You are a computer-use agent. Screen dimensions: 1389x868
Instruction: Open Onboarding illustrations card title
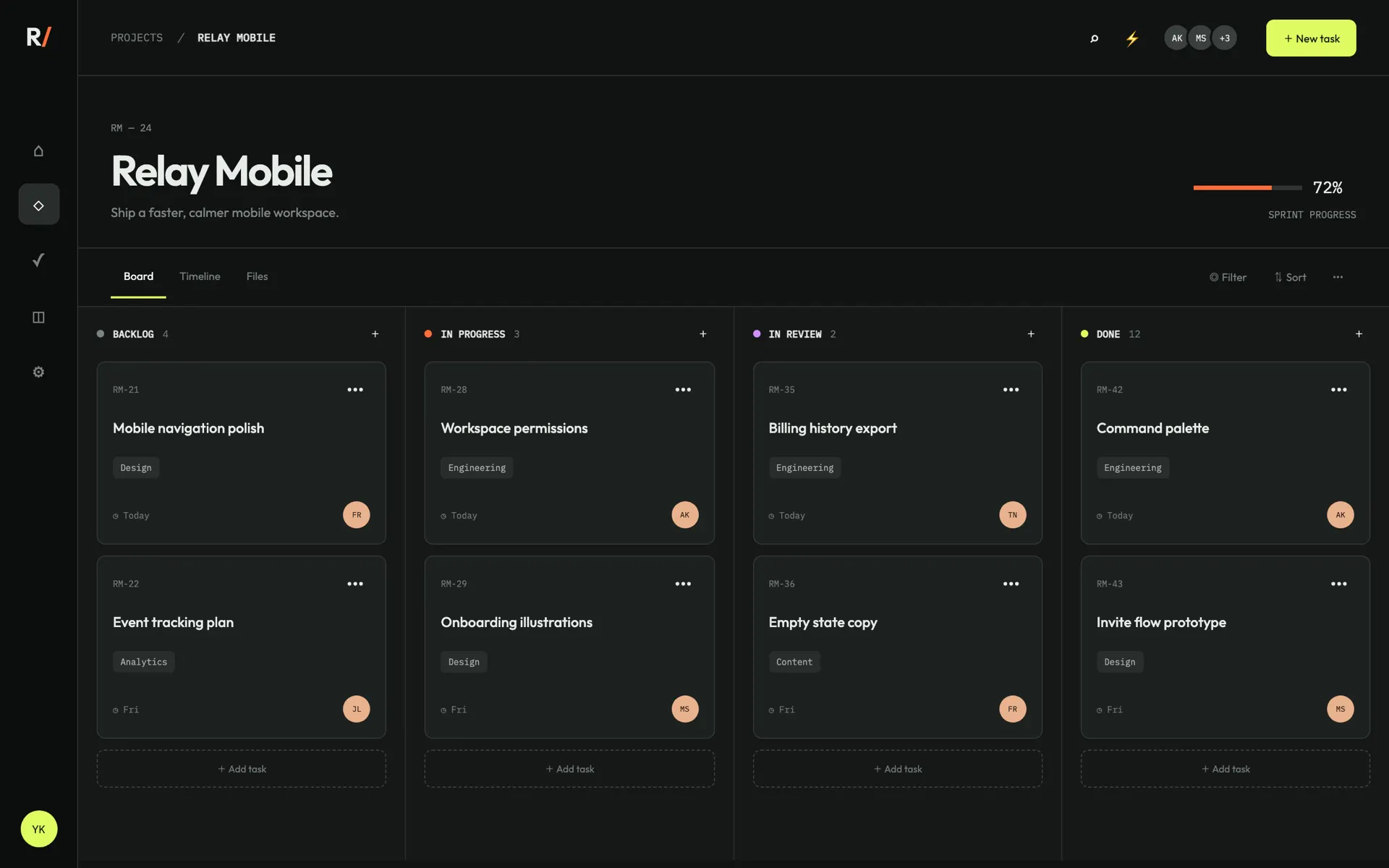click(517, 622)
